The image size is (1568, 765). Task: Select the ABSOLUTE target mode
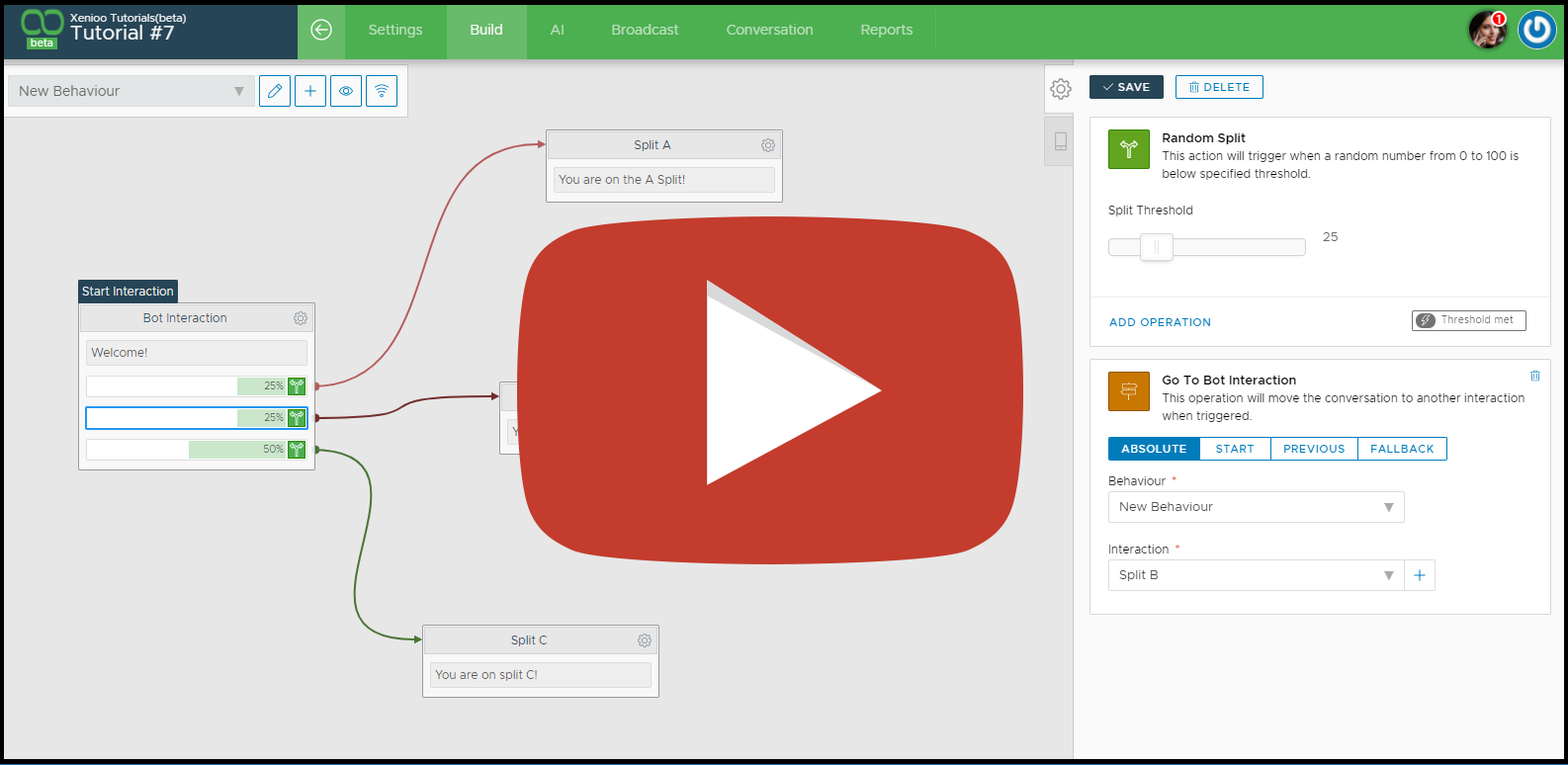[x=1154, y=449]
